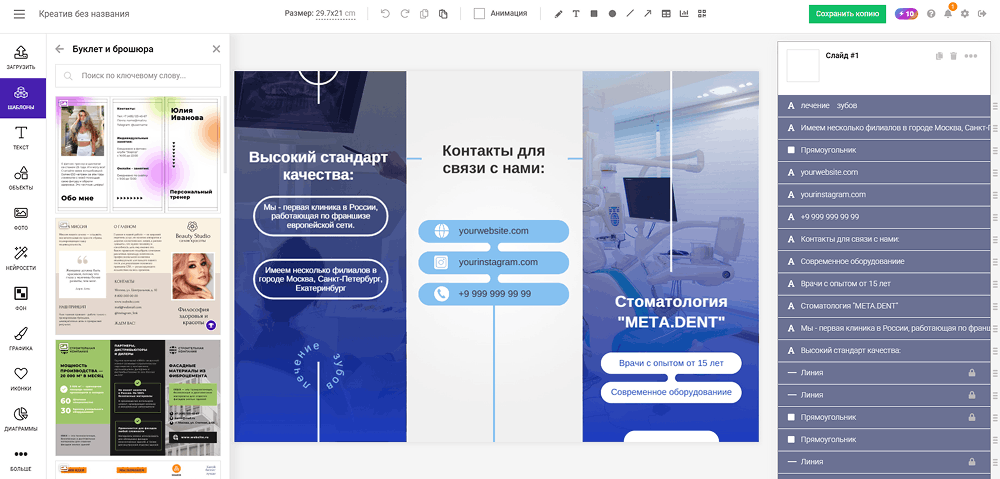Screen dimensions: 1000x479
Task: Close the Буклет и брошюра panel
Action: pyautogui.click(x=216, y=49)
